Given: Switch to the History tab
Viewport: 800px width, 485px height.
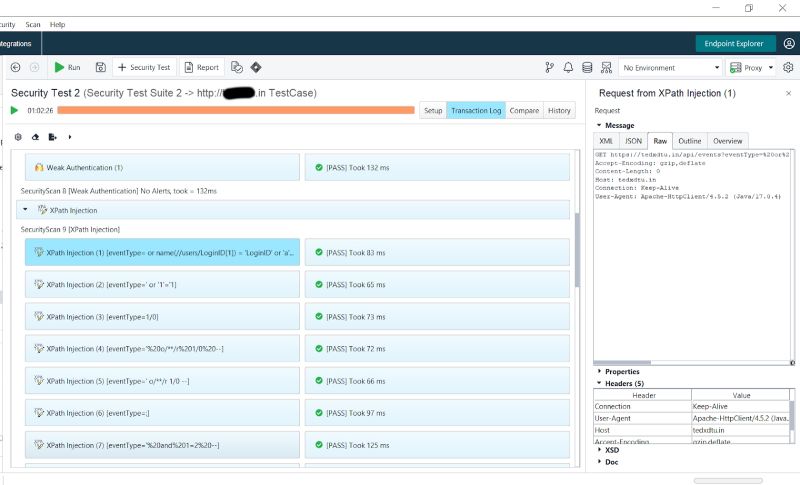Looking at the screenshot, I should coord(559,110).
